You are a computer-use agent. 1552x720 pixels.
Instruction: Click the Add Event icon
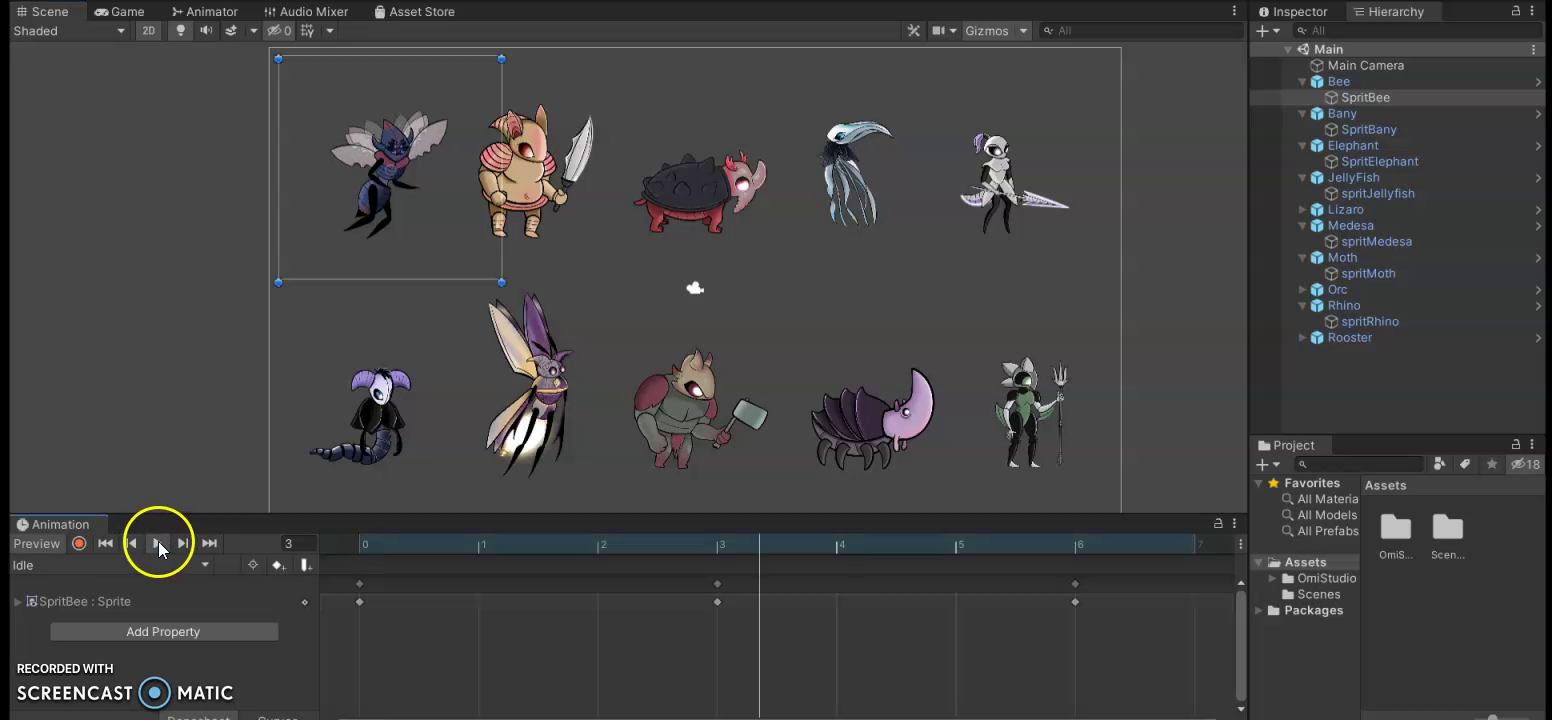(306, 565)
